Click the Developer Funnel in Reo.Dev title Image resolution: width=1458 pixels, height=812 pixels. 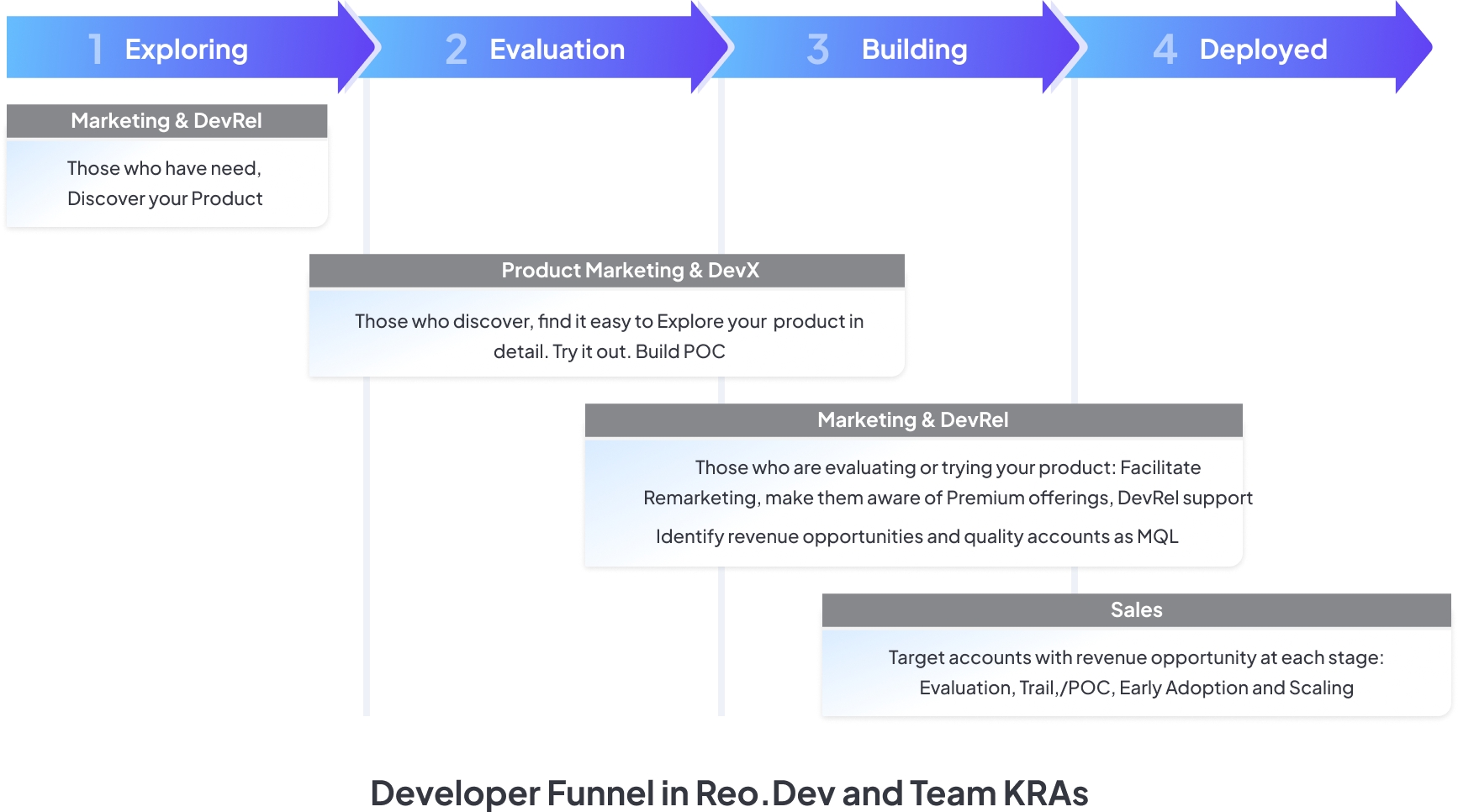(729, 793)
